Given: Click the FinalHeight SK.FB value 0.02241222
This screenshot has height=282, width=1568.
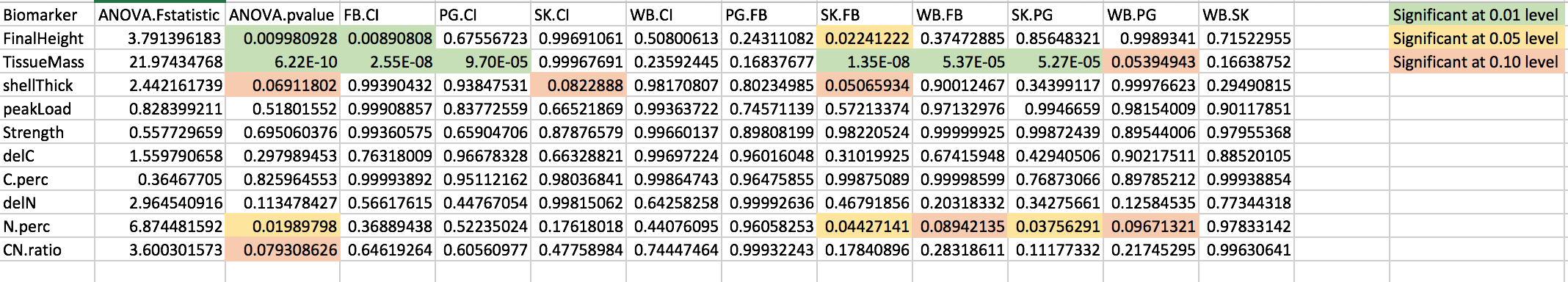Looking at the screenshot, I should click(x=865, y=38).
